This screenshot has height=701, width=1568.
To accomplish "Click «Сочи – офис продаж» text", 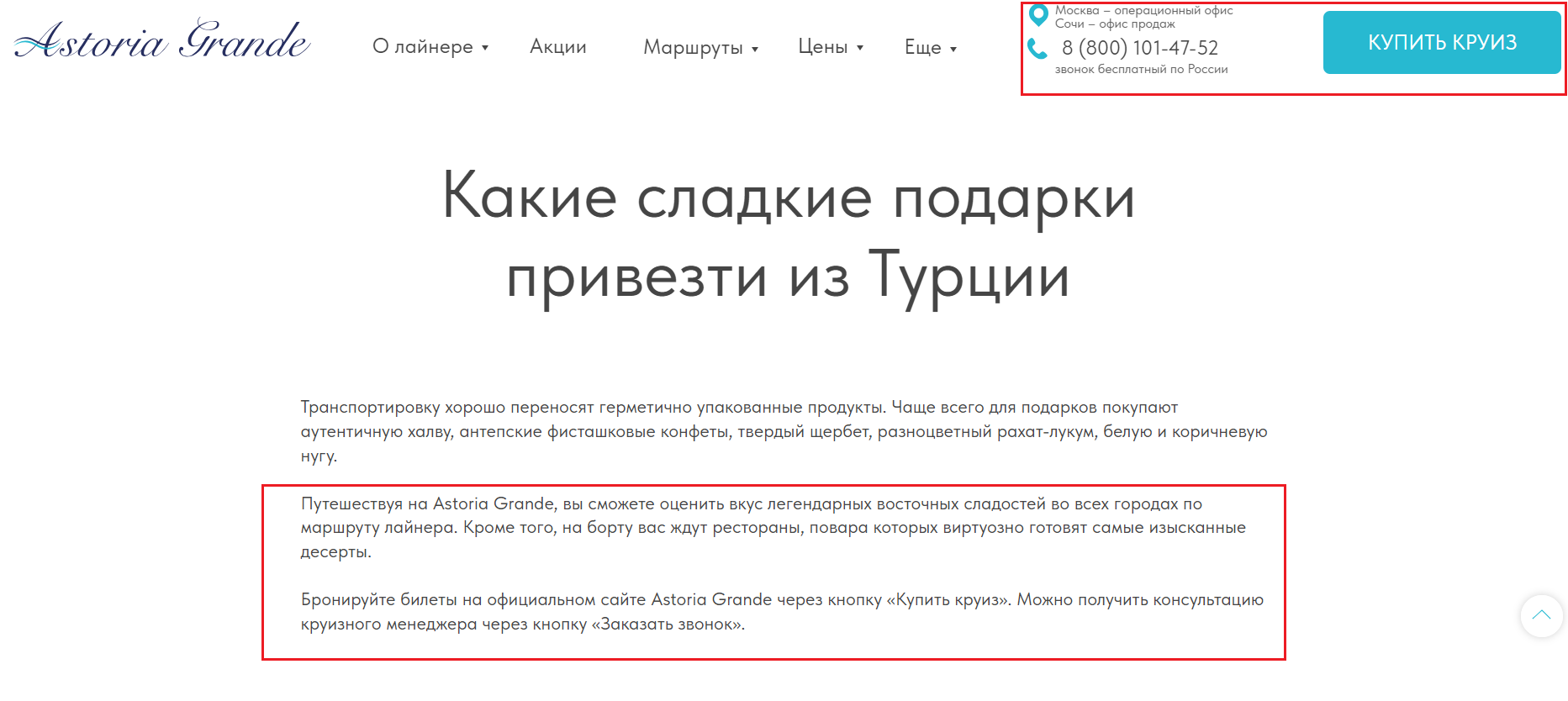I will pos(1116,24).
